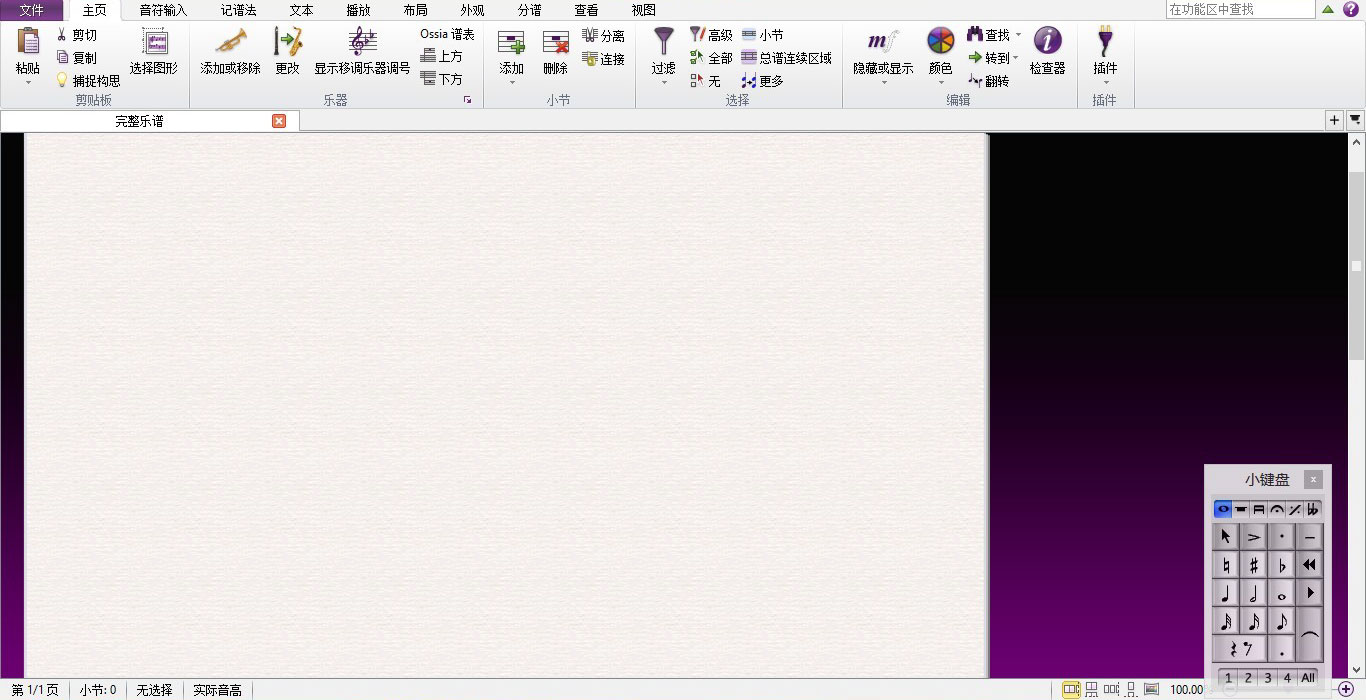This screenshot has height=700, width=1366.
Task: Select the quarter note on the keypad
Action: tap(1226, 593)
